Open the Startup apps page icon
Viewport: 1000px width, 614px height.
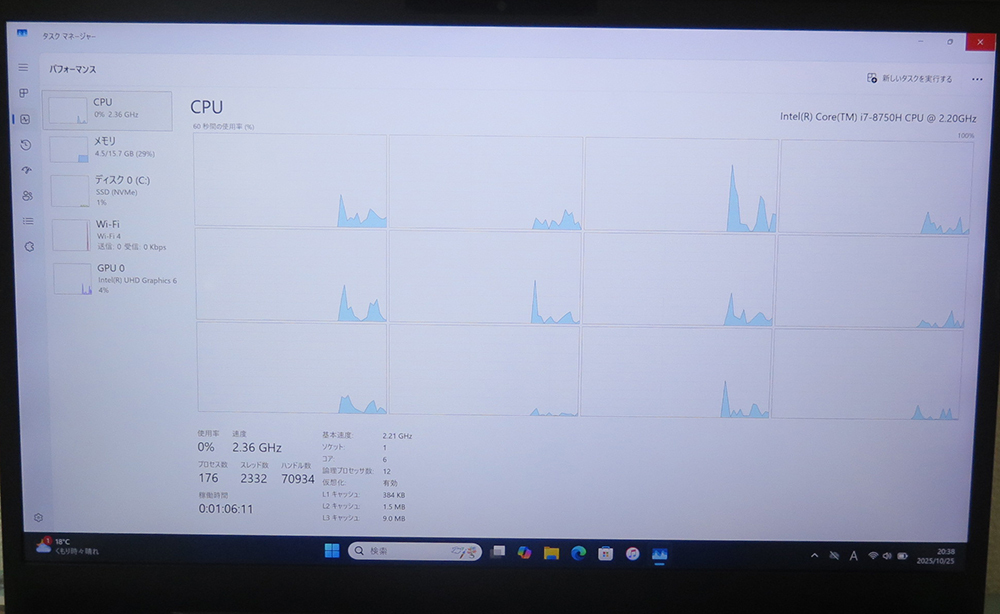click(x=26, y=170)
